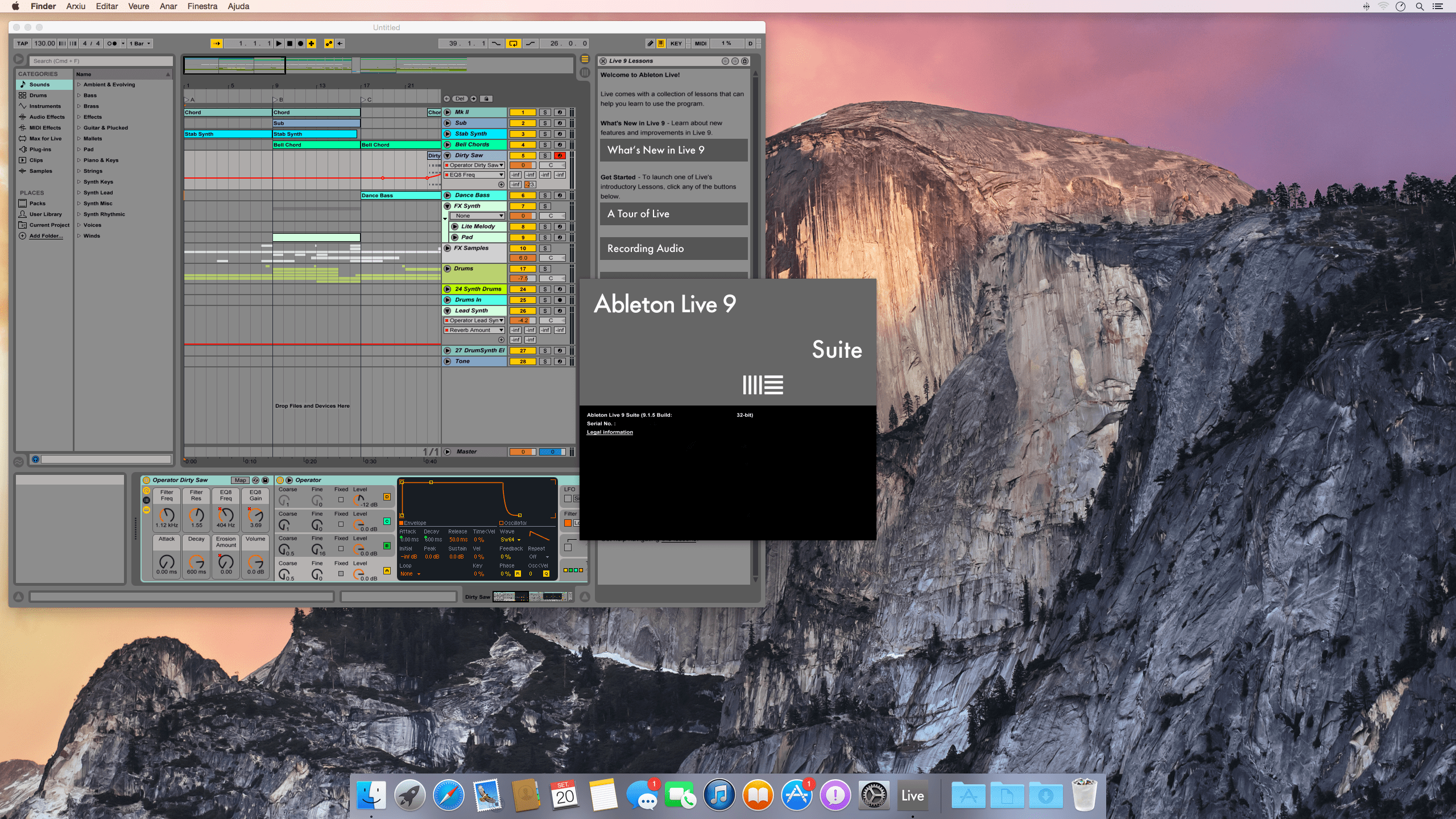
Task: Click the Add Folder... link
Action: [x=46, y=235]
